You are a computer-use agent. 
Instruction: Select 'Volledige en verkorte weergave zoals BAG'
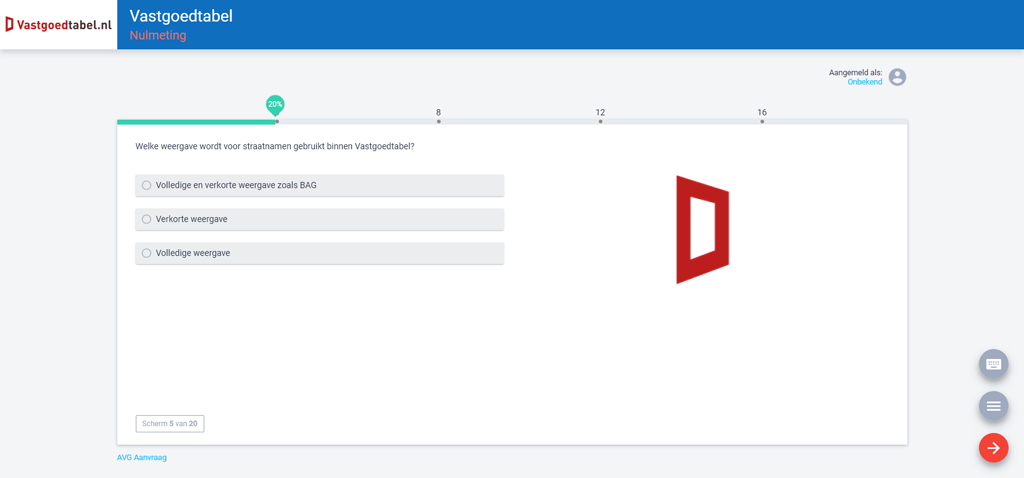(147, 185)
